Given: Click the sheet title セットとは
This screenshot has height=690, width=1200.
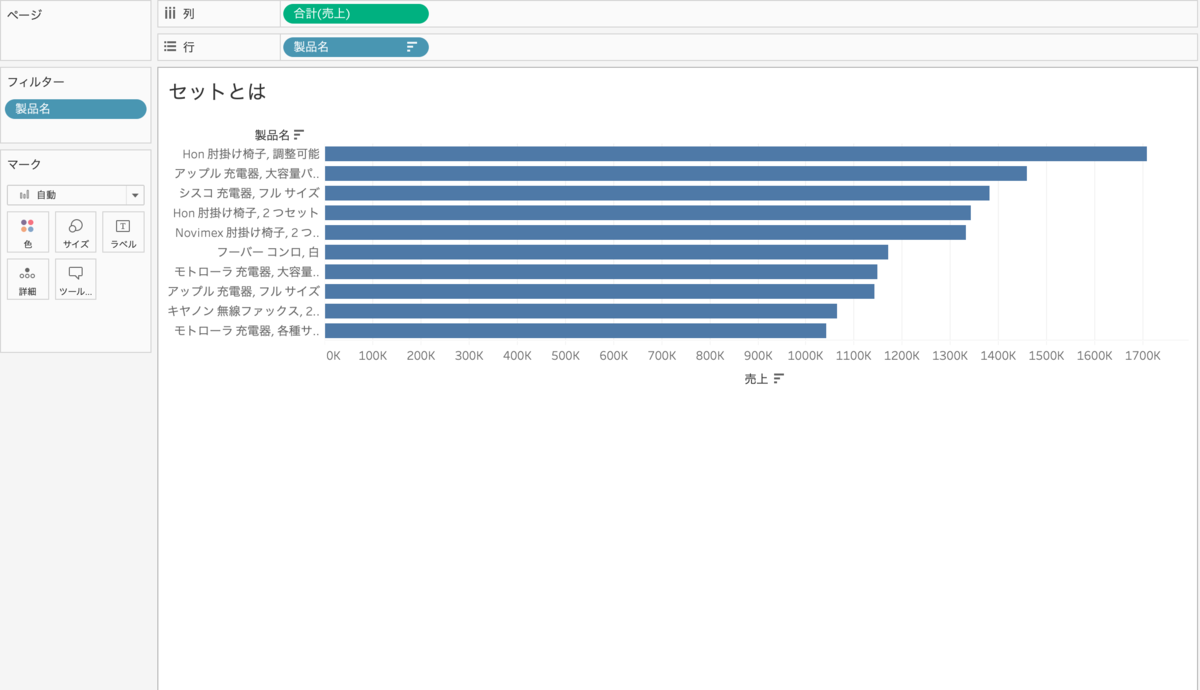Looking at the screenshot, I should [218, 91].
